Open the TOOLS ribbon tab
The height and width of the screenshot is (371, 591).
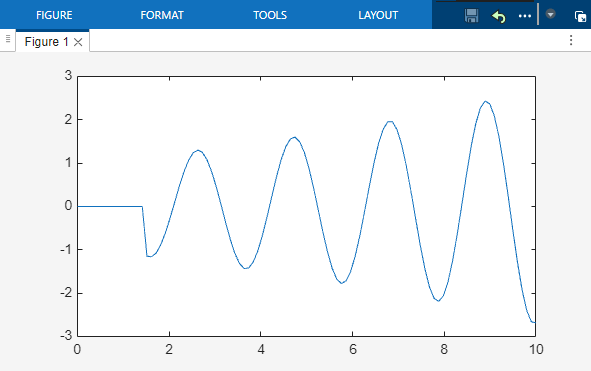270,15
